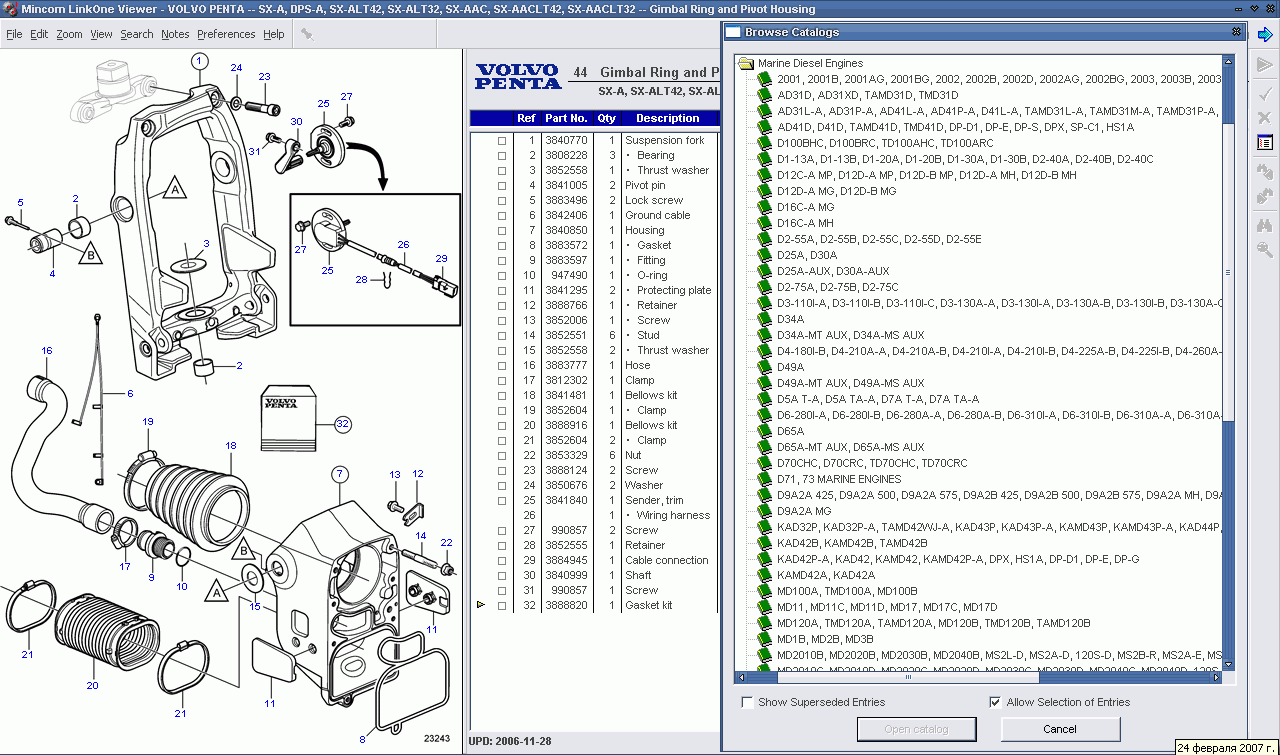
Task: Click the gray X cancel icon
Action: pyautogui.click(x=1263, y=117)
